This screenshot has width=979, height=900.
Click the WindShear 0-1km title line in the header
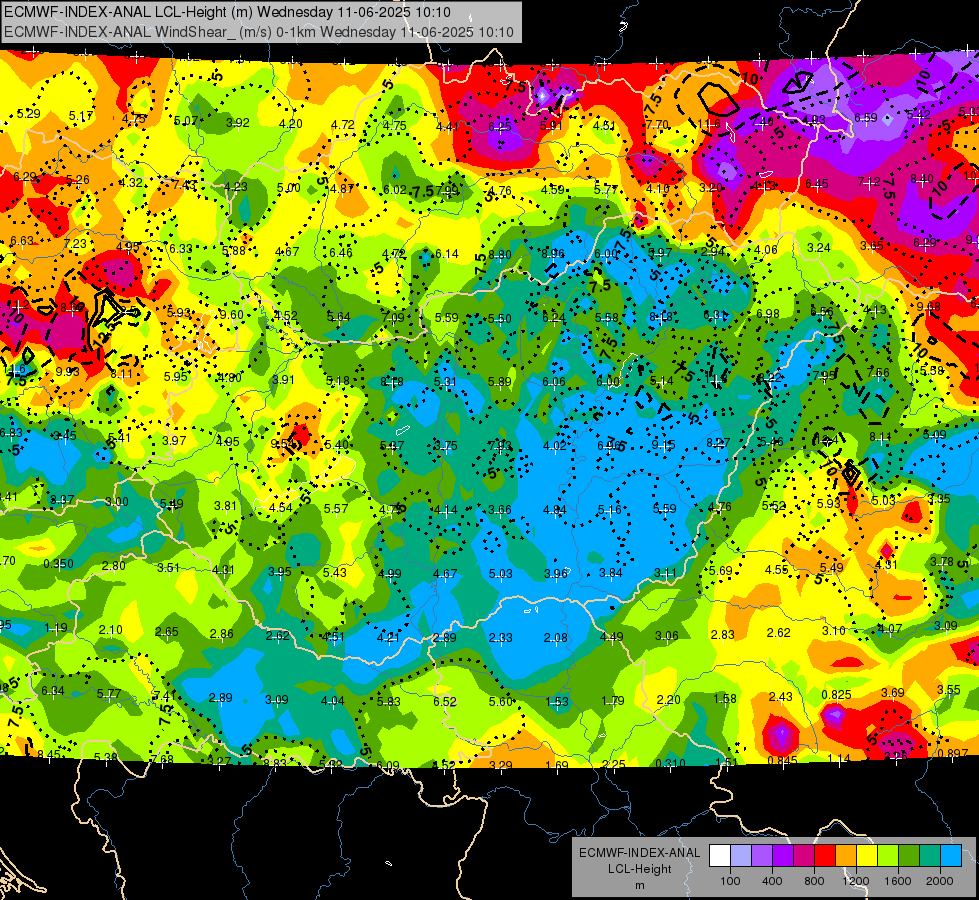coord(258,32)
